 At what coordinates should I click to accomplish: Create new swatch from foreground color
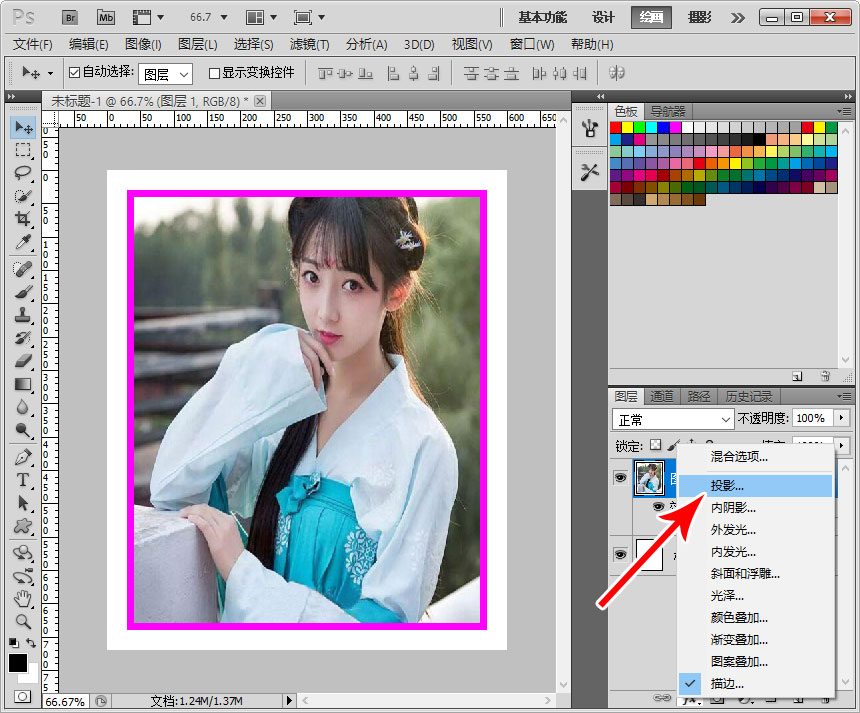click(x=797, y=376)
